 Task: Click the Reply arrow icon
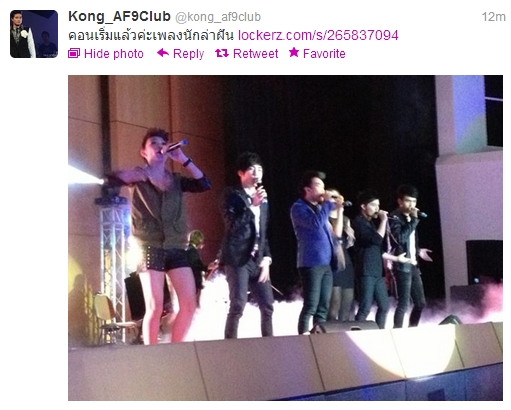[163, 53]
